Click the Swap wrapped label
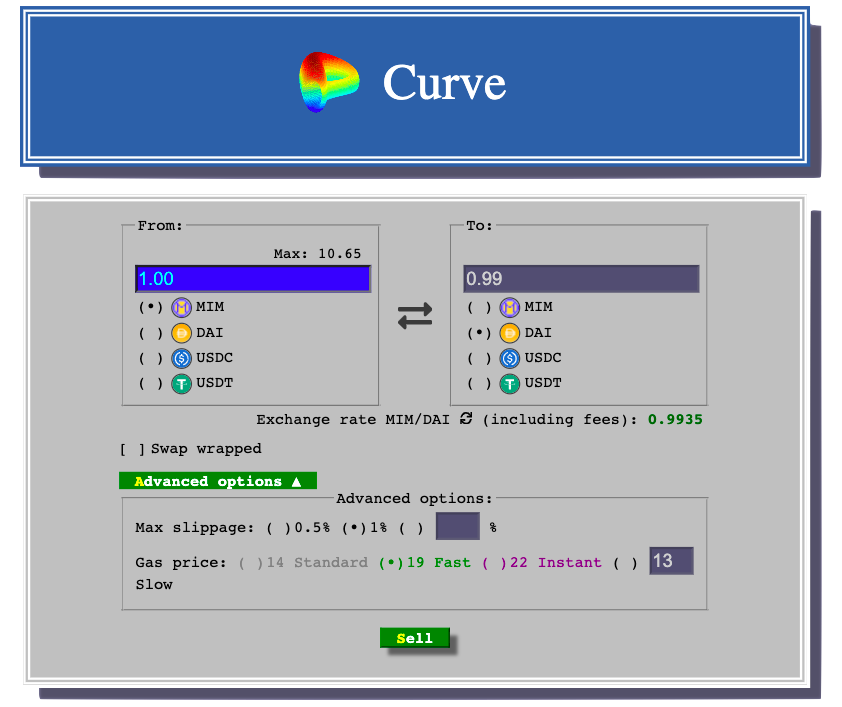Image resolution: width=842 pixels, height=707 pixels. click(x=206, y=449)
